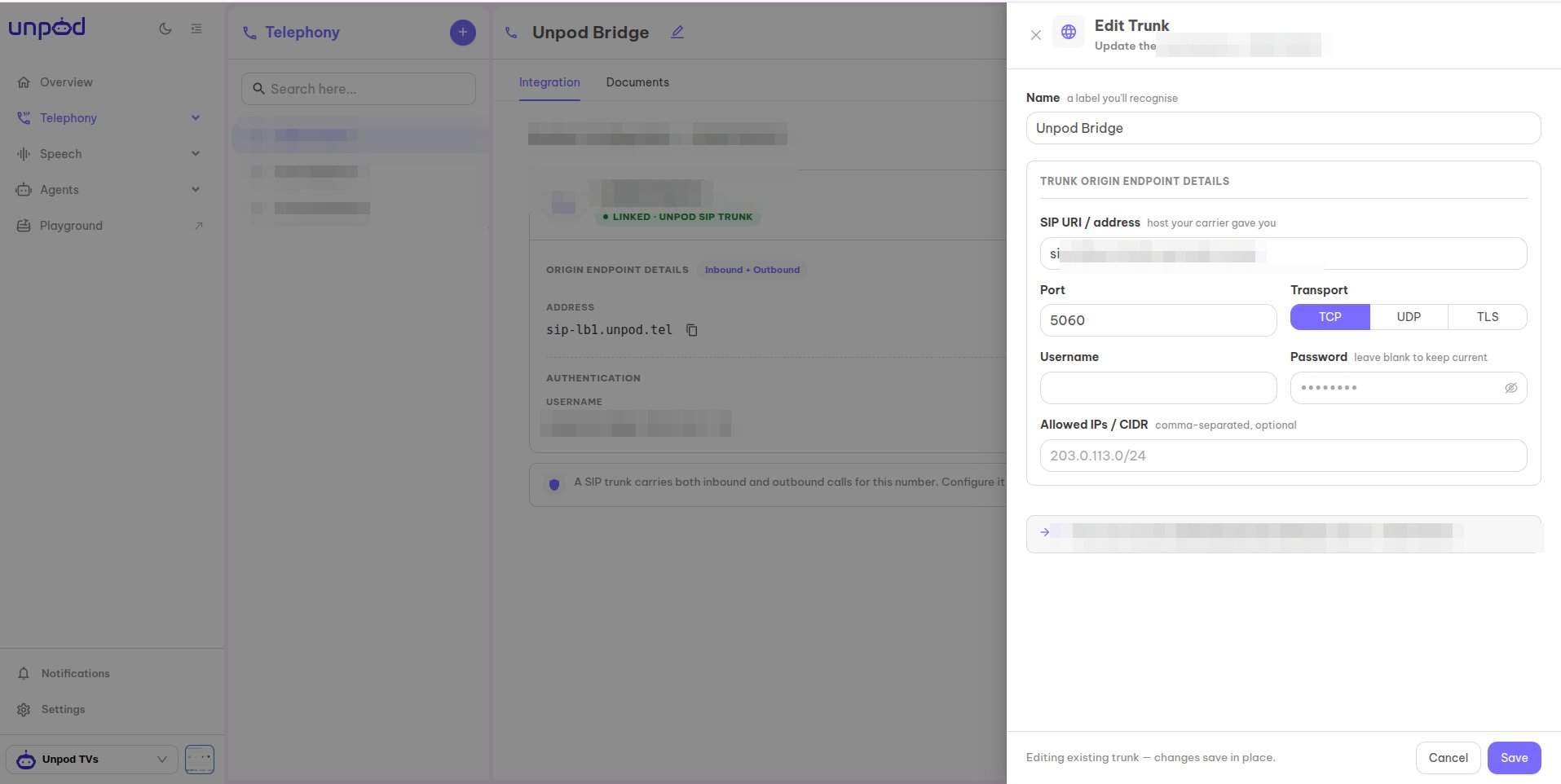The image size is (1561, 784).
Task: Open Settings
Action: coord(63,709)
